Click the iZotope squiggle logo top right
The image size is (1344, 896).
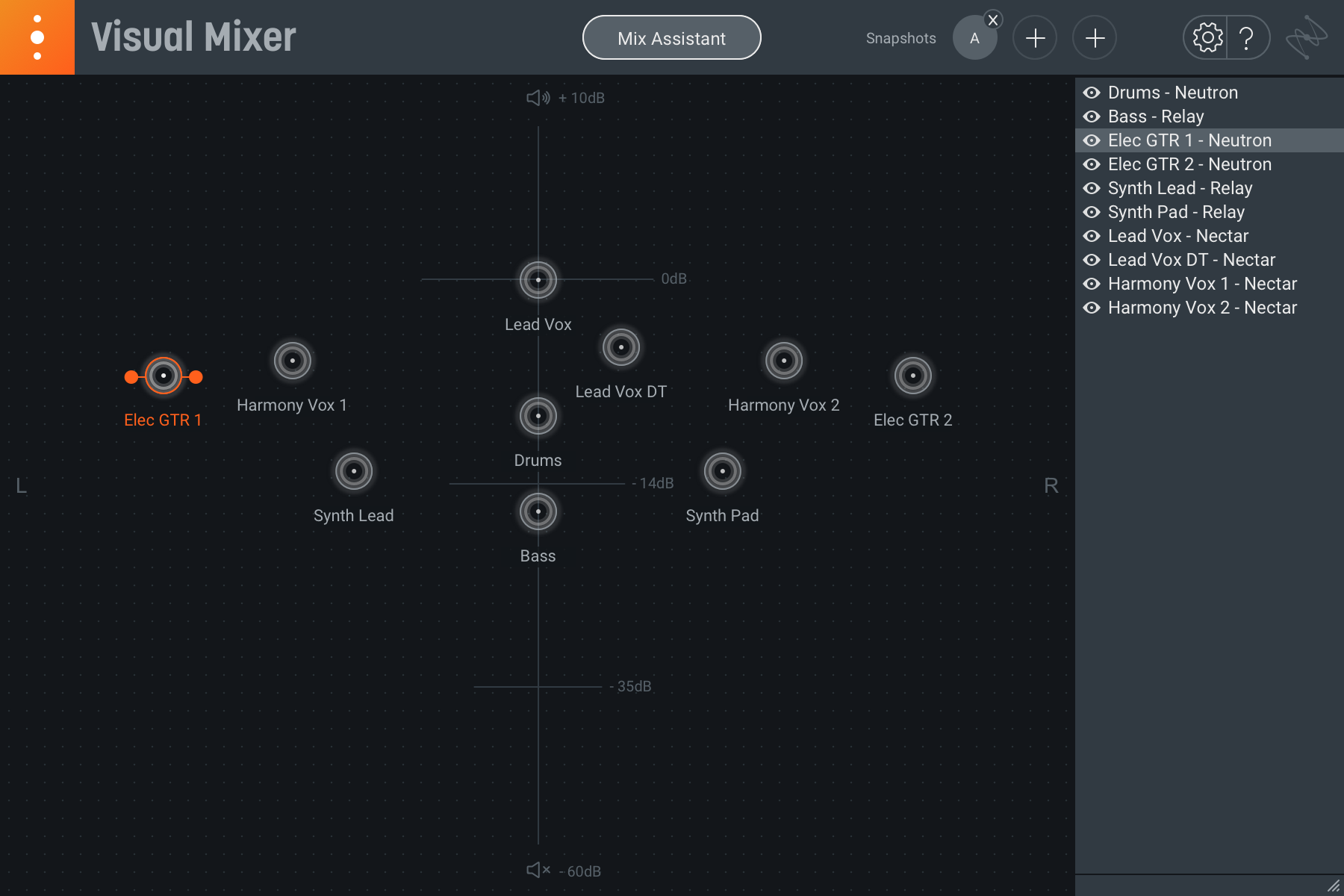(1305, 36)
